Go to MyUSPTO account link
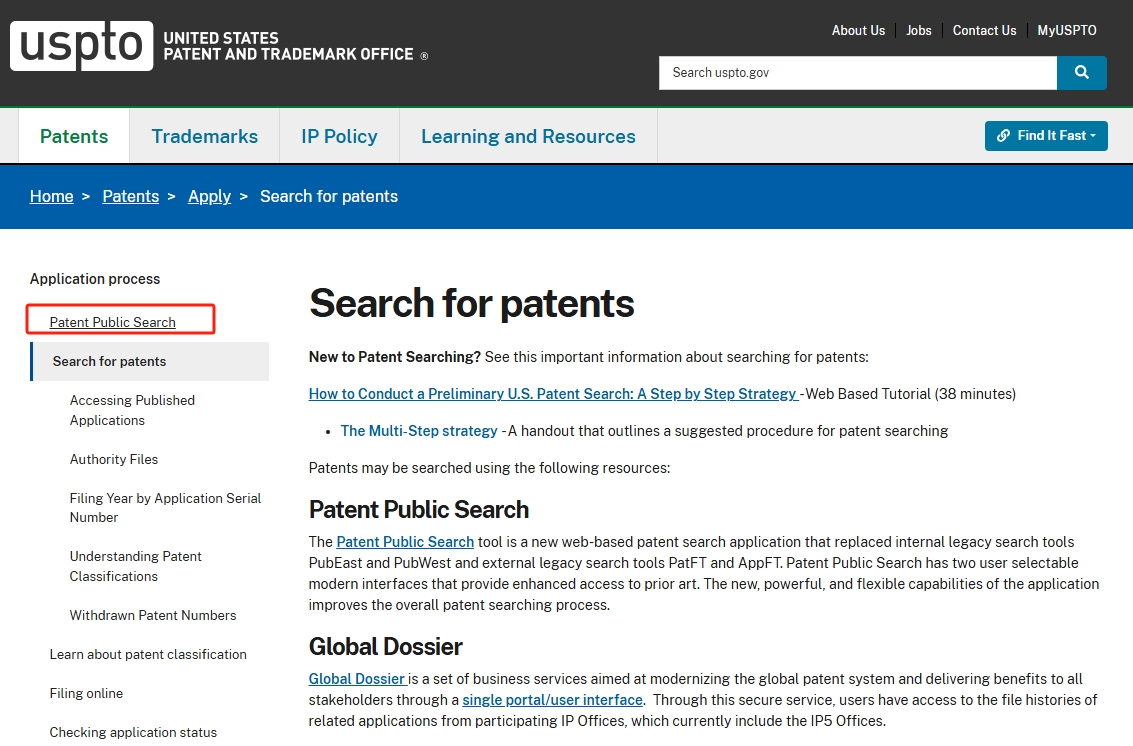Viewport: 1133px width, 746px height. coord(1066,31)
